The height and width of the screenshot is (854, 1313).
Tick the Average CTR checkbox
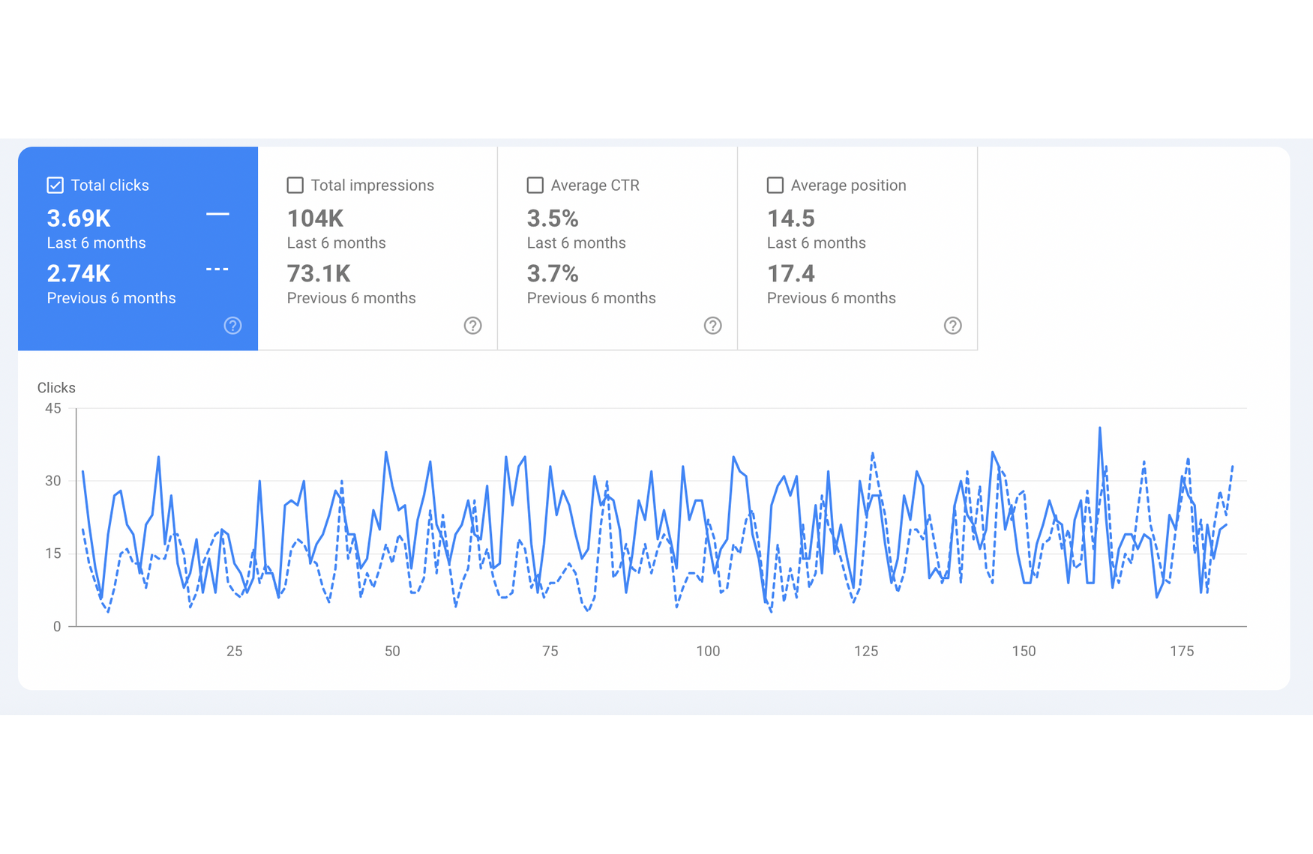tap(535, 185)
